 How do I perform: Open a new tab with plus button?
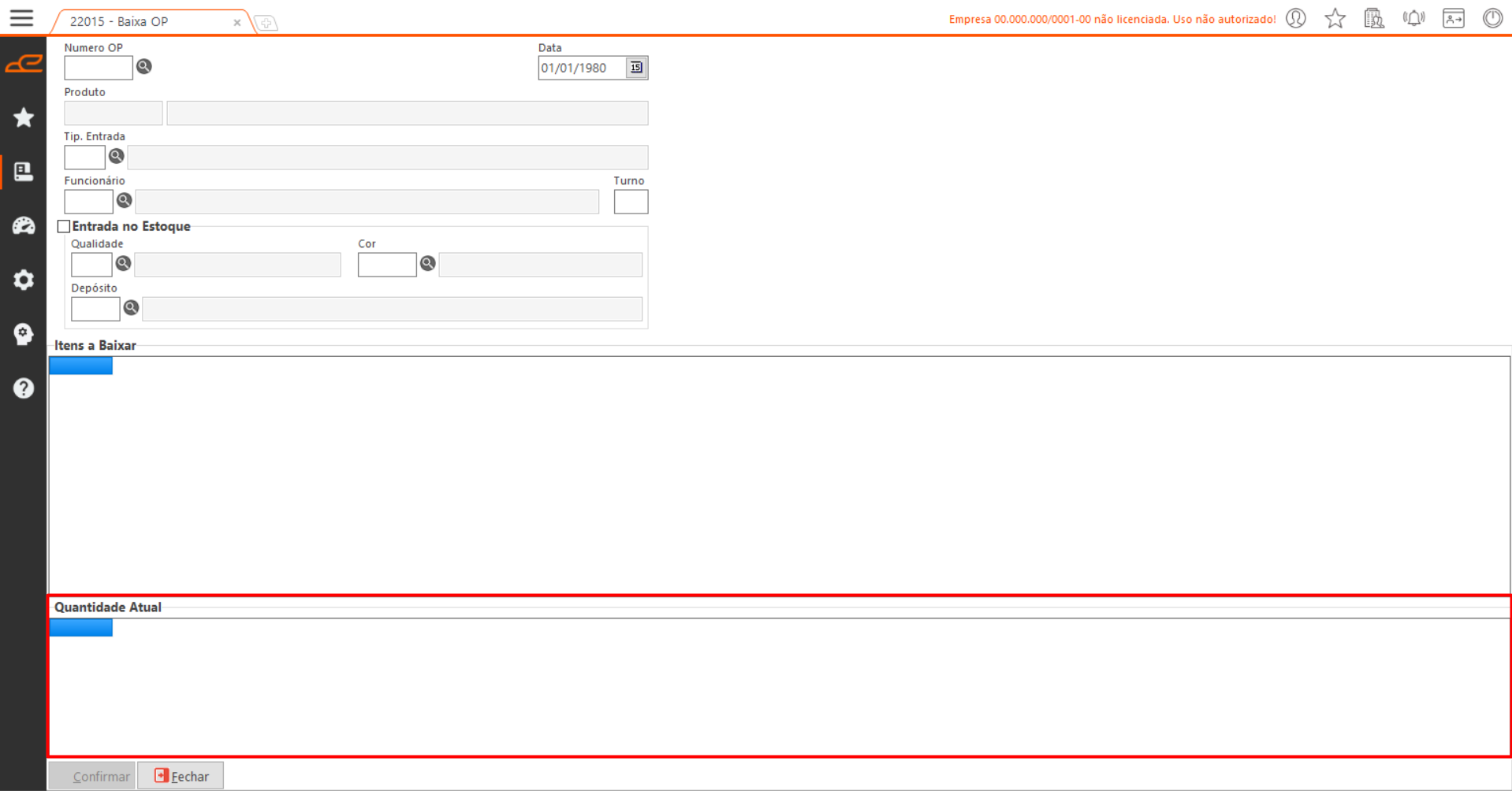[x=266, y=23]
